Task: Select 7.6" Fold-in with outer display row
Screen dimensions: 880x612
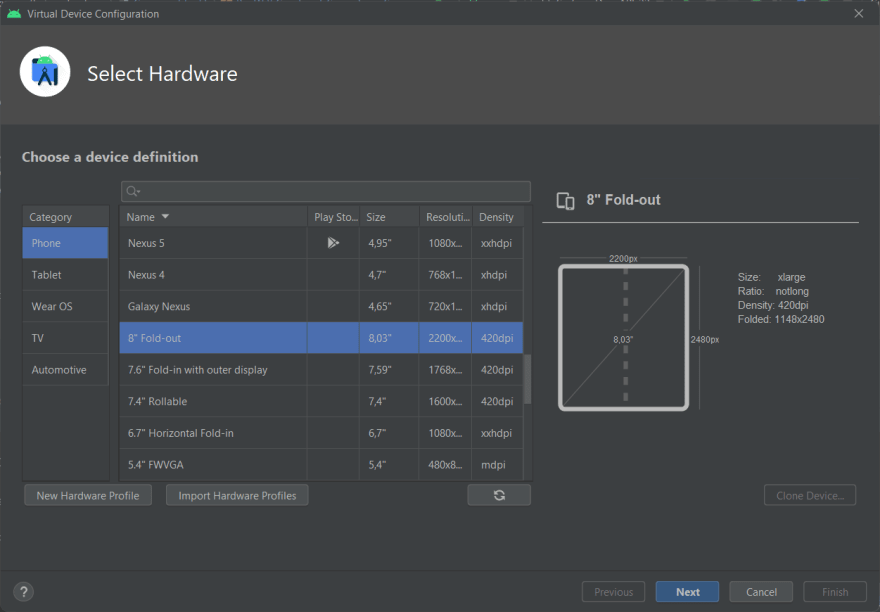Action: [321, 370]
